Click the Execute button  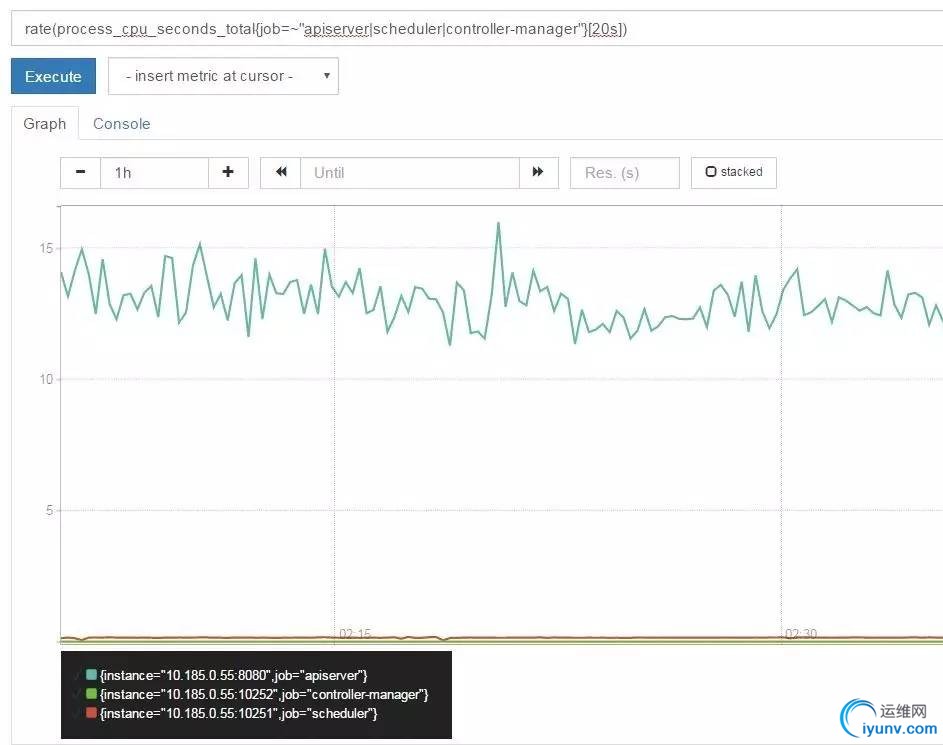(54, 76)
